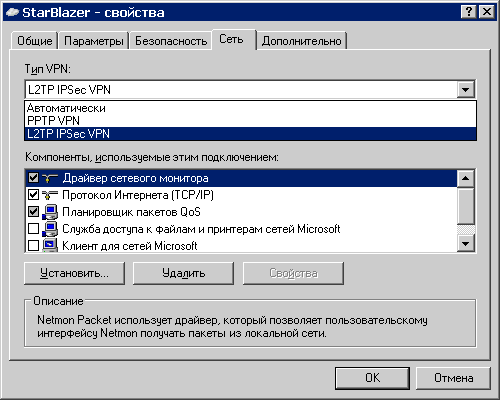Select Протокол Интернета (TCP/IP) row text
The width and height of the screenshot is (500, 400).
click(138, 195)
